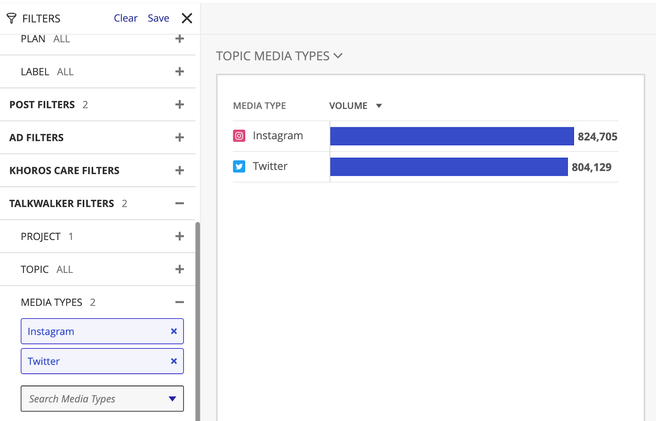This screenshot has width=656, height=421.
Task: Save the current filters
Action: (x=158, y=18)
